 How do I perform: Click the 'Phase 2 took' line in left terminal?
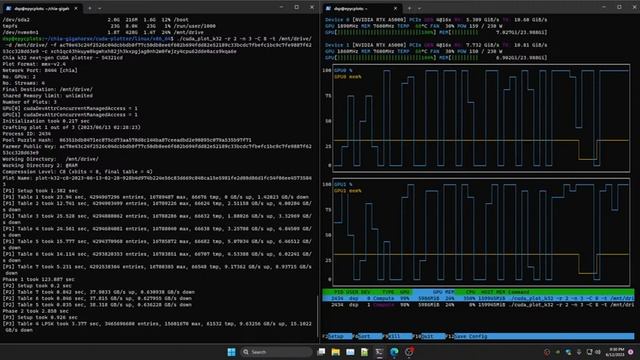tap(37, 311)
